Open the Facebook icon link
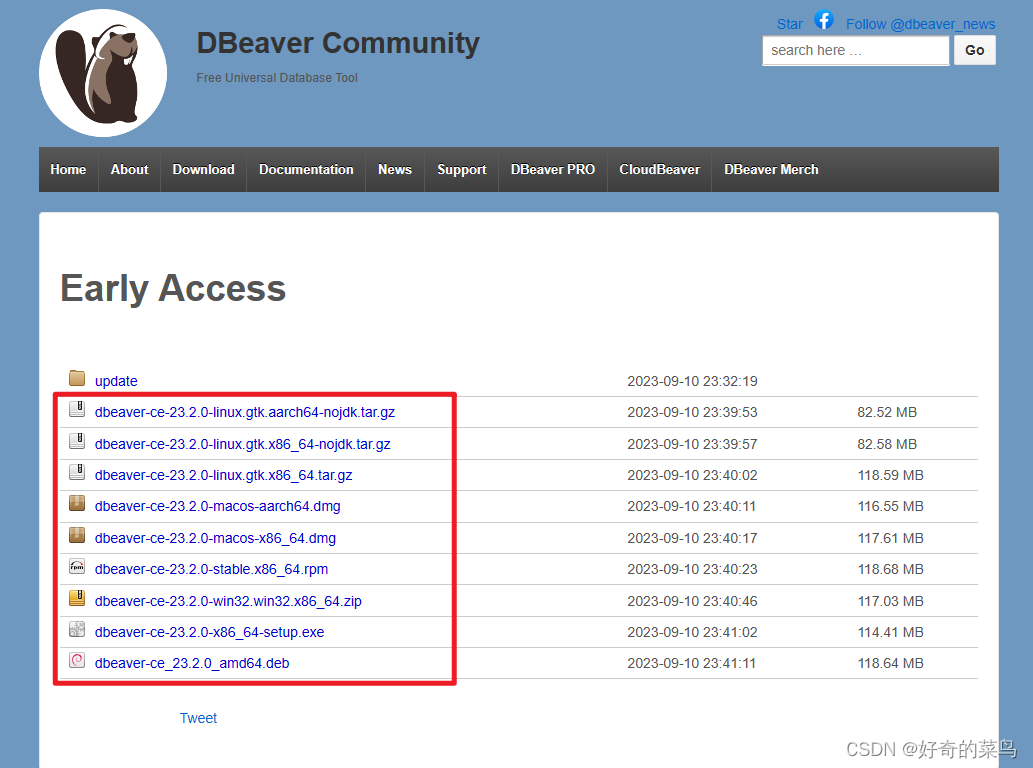 coord(824,20)
